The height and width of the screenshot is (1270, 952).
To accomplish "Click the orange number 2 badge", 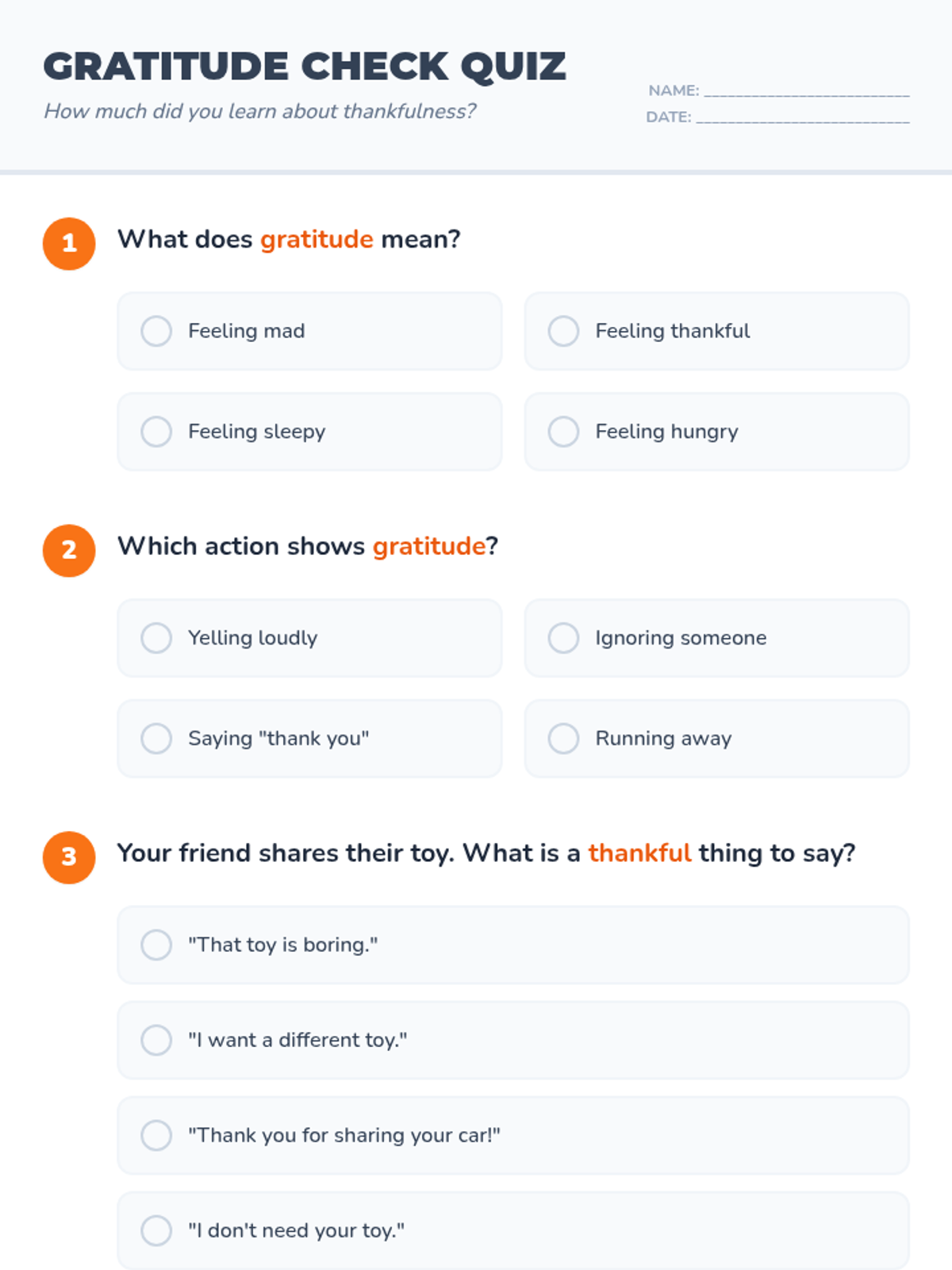I will 69,551.
